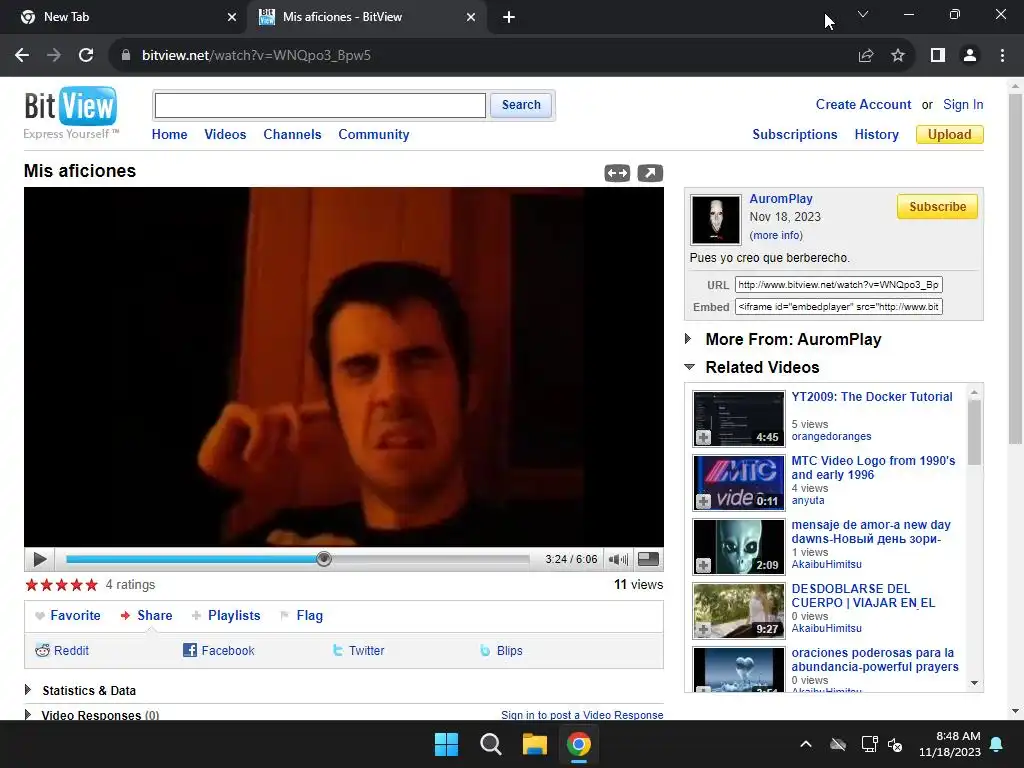Screen dimensions: 1024x768
Task: Go to the Home page
Action: pyautogui.click(x=169, y=135)
